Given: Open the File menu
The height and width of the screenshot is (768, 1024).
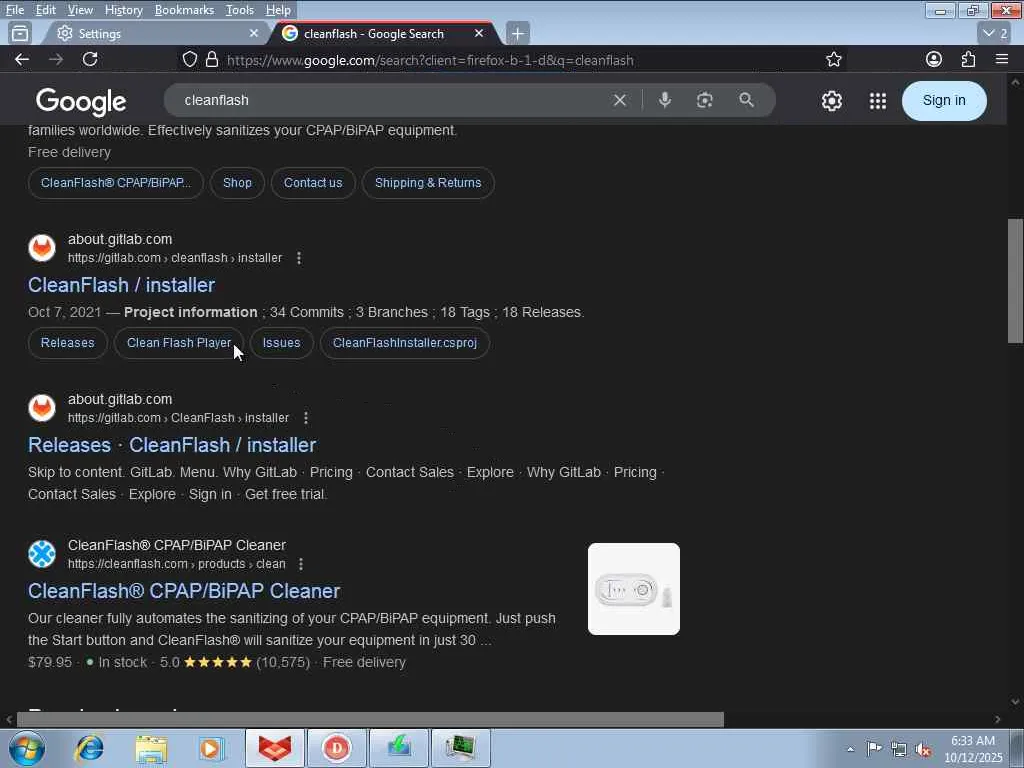Looking at the screenshot, I should [14, 10].
